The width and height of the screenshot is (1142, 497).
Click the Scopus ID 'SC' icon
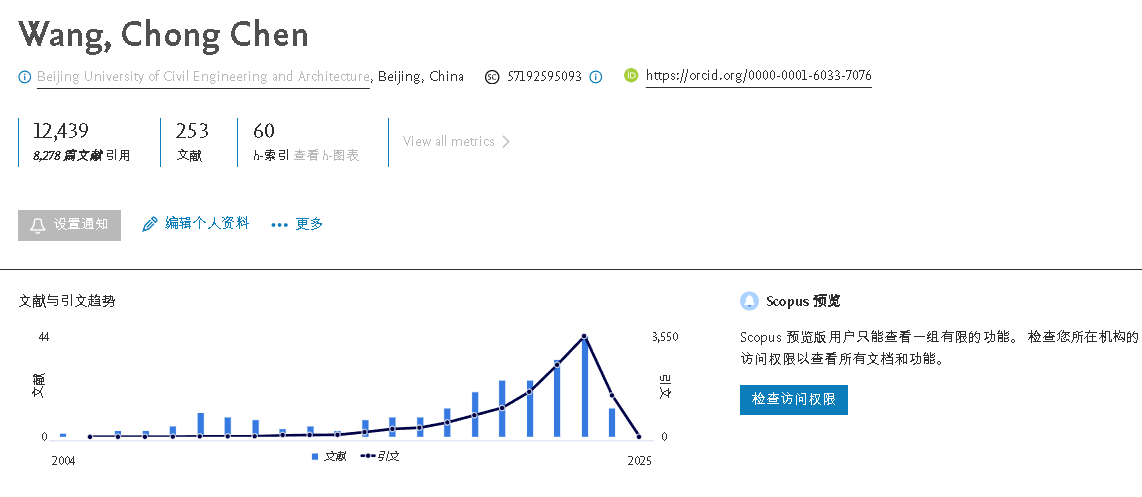492,76
